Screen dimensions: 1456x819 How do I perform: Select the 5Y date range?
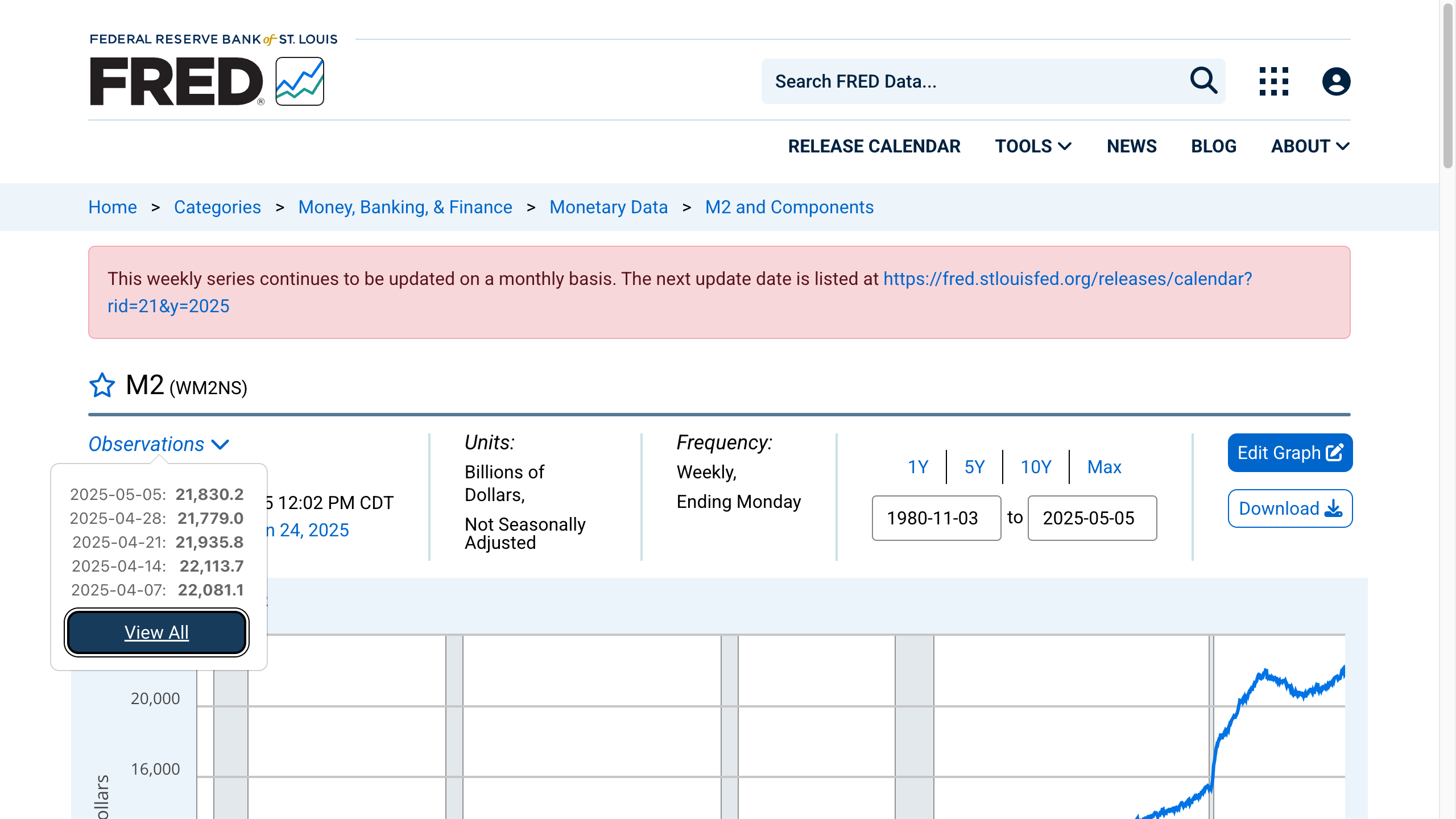coord(974,467)
